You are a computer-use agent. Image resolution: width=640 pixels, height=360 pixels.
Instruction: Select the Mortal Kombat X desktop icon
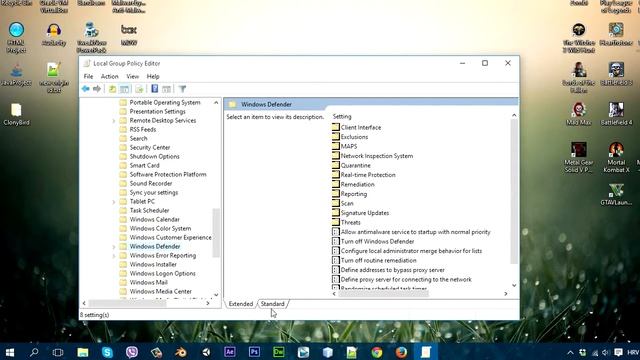click(616, 157)
